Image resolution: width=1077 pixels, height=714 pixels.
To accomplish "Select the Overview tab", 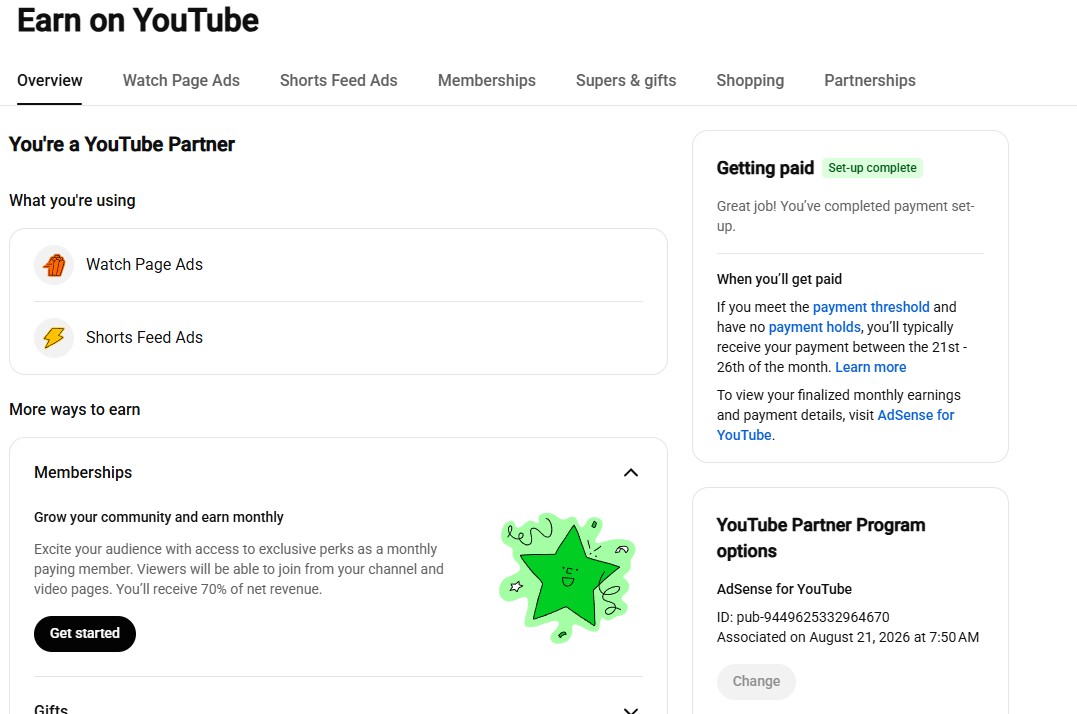I will point(49,80).
